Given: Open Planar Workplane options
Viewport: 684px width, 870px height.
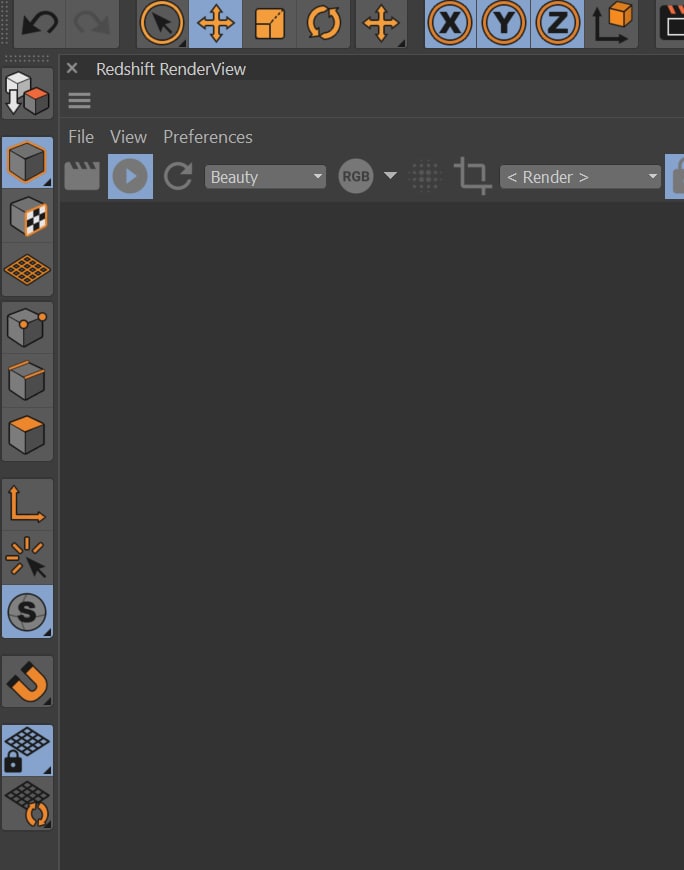Looking at the screenshot, I should point(27,803).
